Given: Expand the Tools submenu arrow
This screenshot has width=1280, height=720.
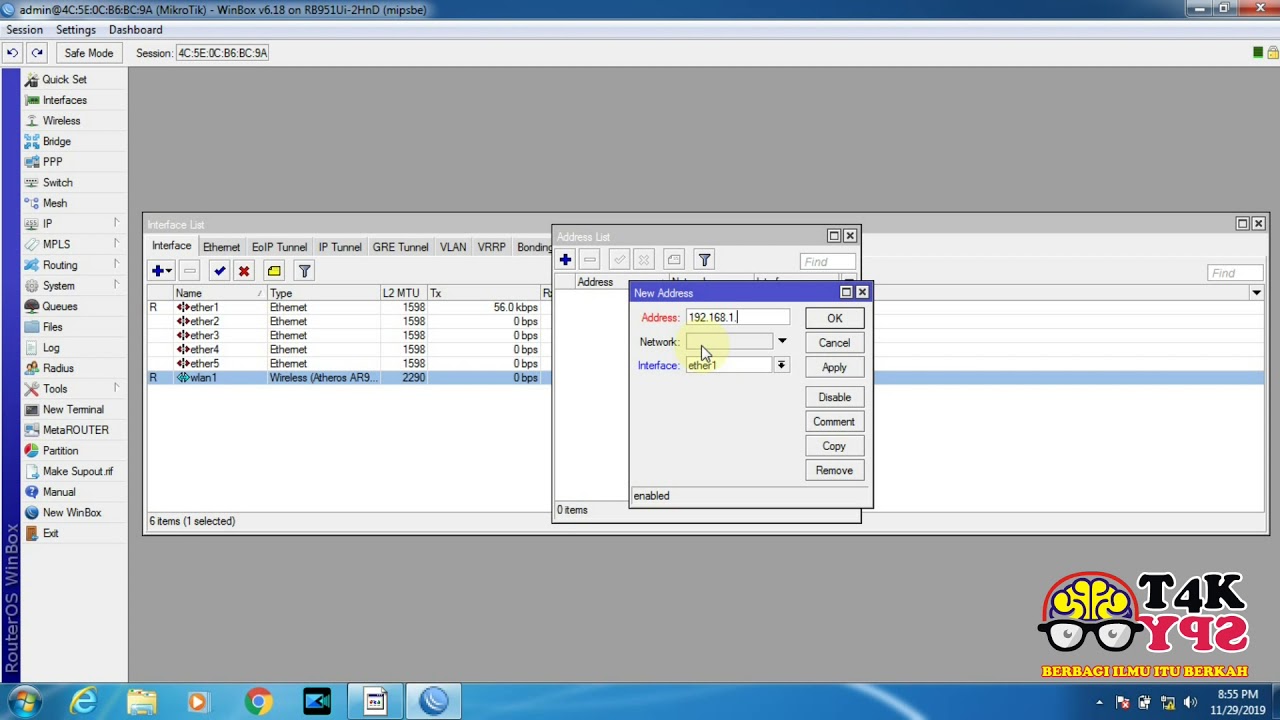Looking at the screenshot, I should 116,388.
